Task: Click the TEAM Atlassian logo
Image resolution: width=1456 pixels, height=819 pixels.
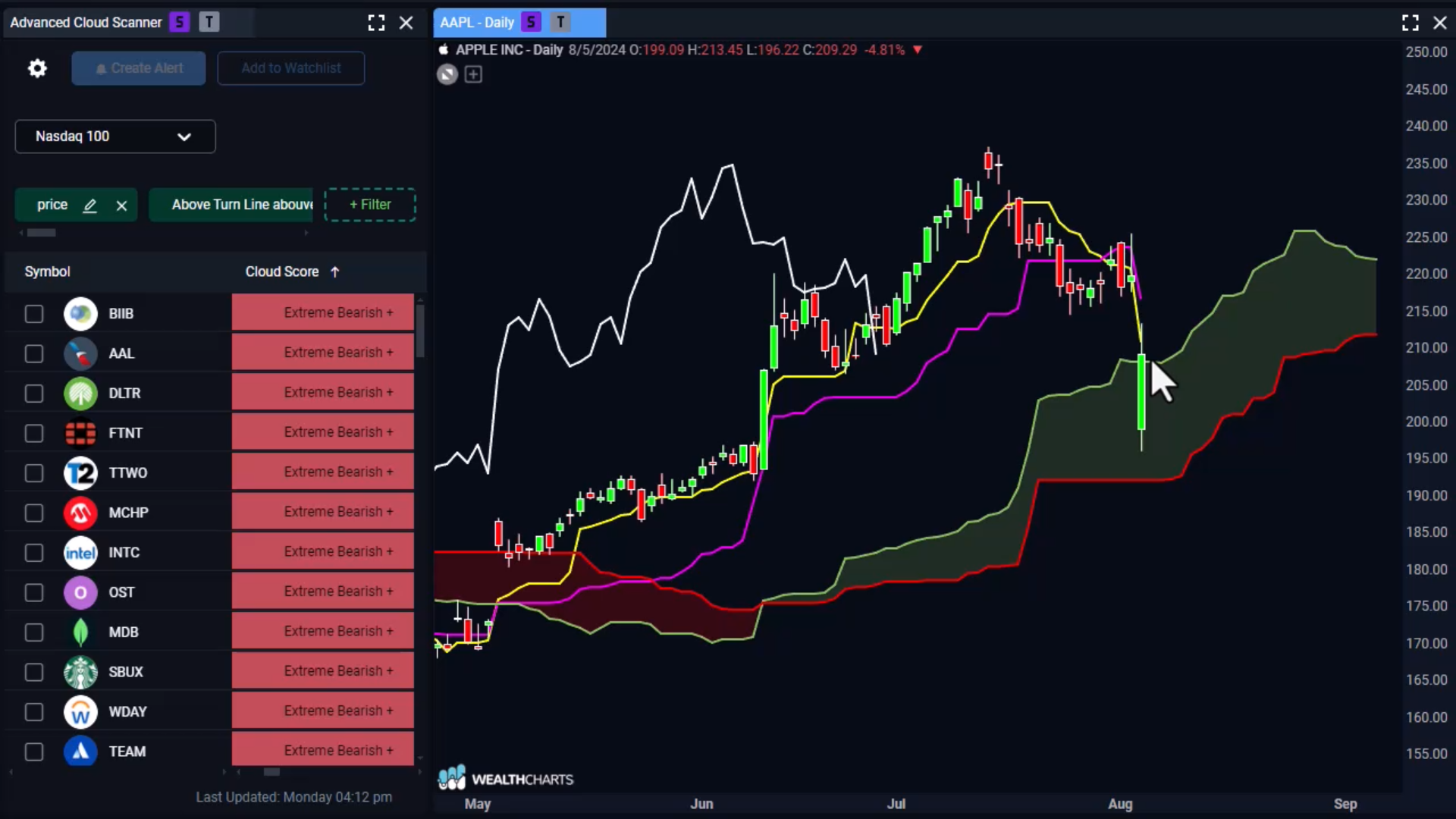Action: [x=80, y=752]
